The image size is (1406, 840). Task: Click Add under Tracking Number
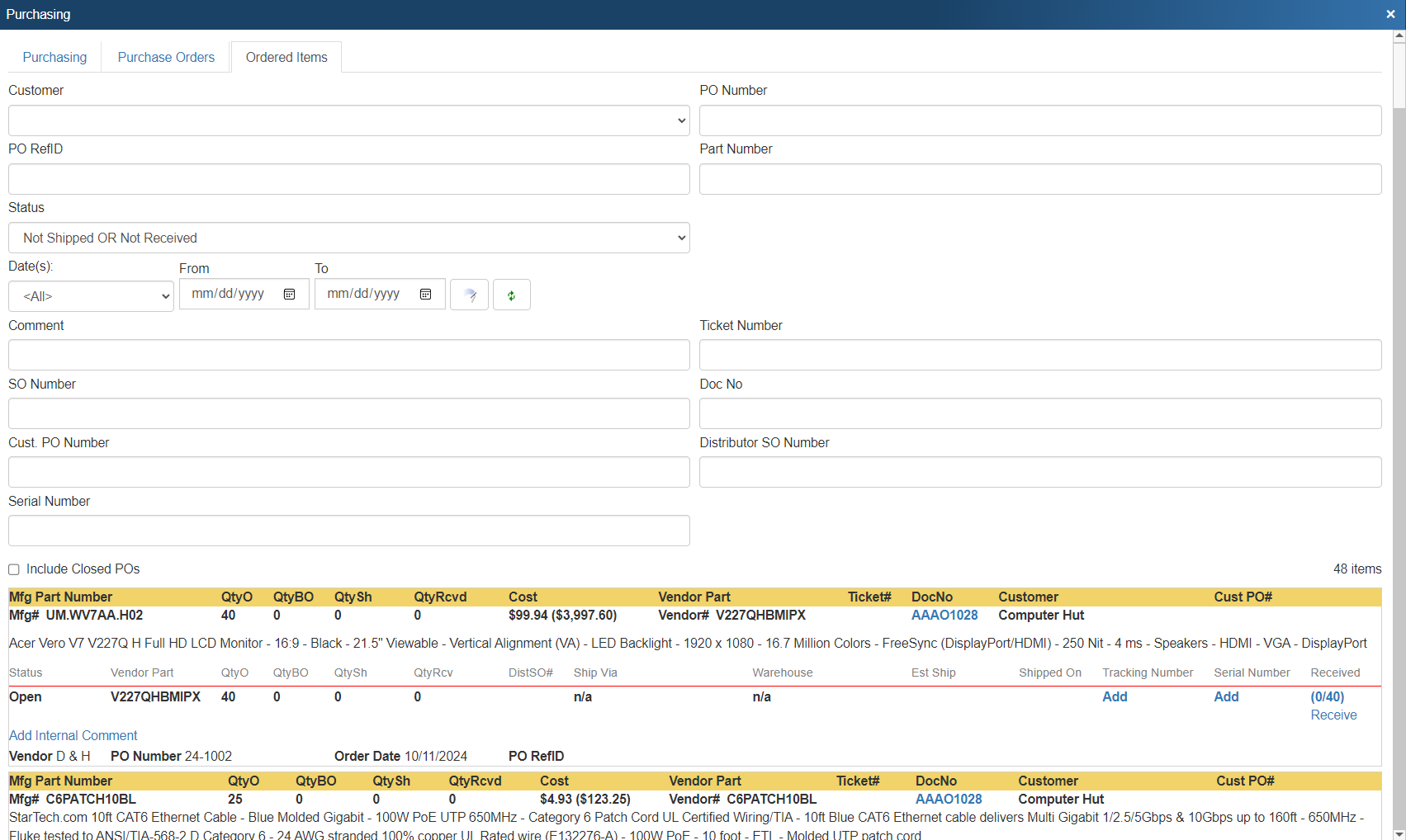1115,696
